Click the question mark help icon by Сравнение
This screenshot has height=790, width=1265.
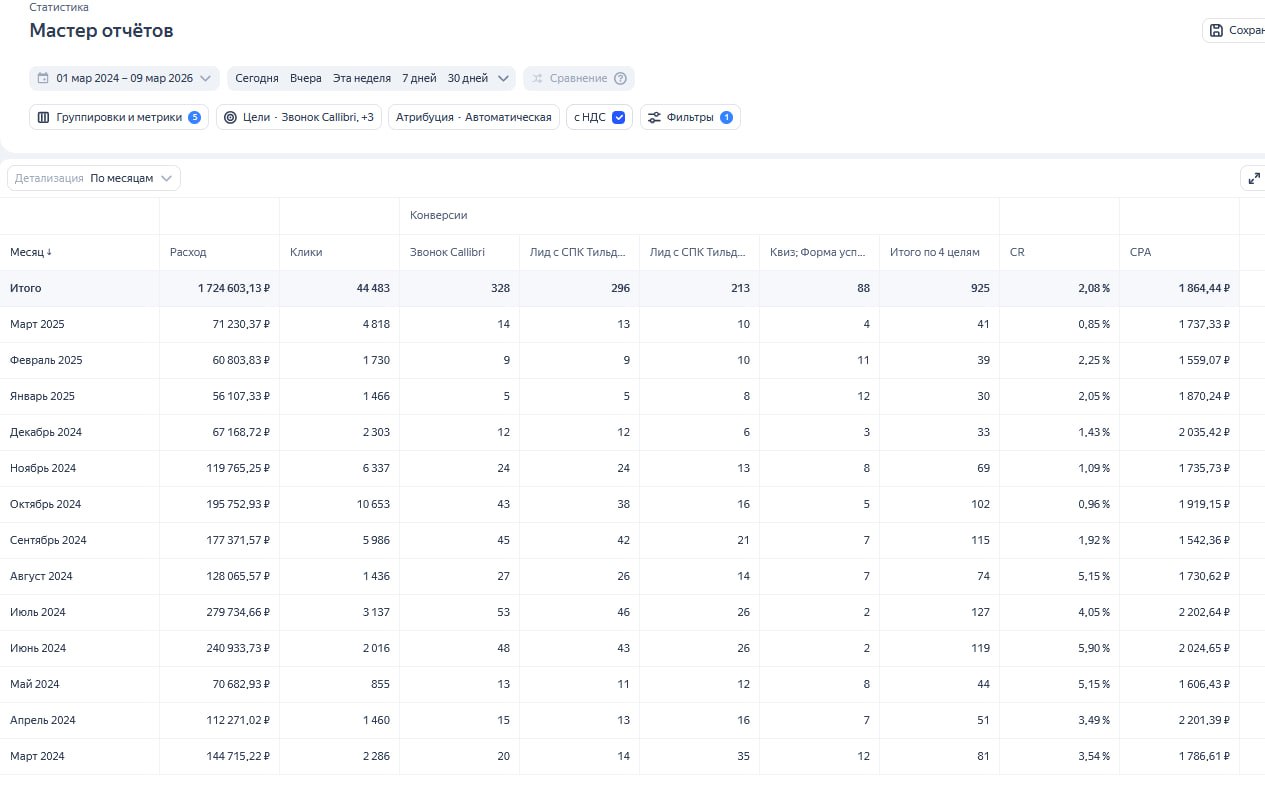tap(620, 78)
